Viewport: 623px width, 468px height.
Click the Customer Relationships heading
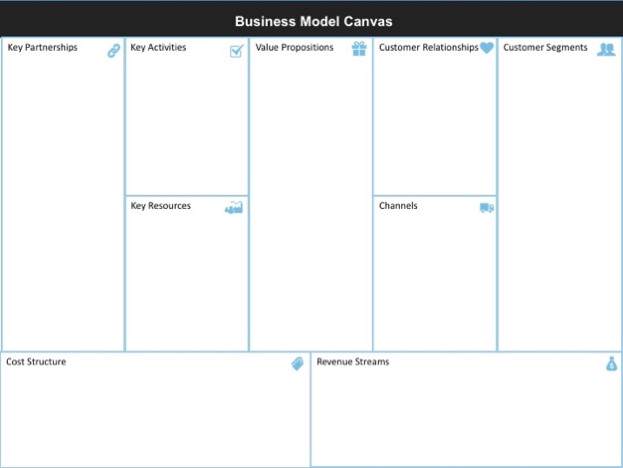(429, 47)
